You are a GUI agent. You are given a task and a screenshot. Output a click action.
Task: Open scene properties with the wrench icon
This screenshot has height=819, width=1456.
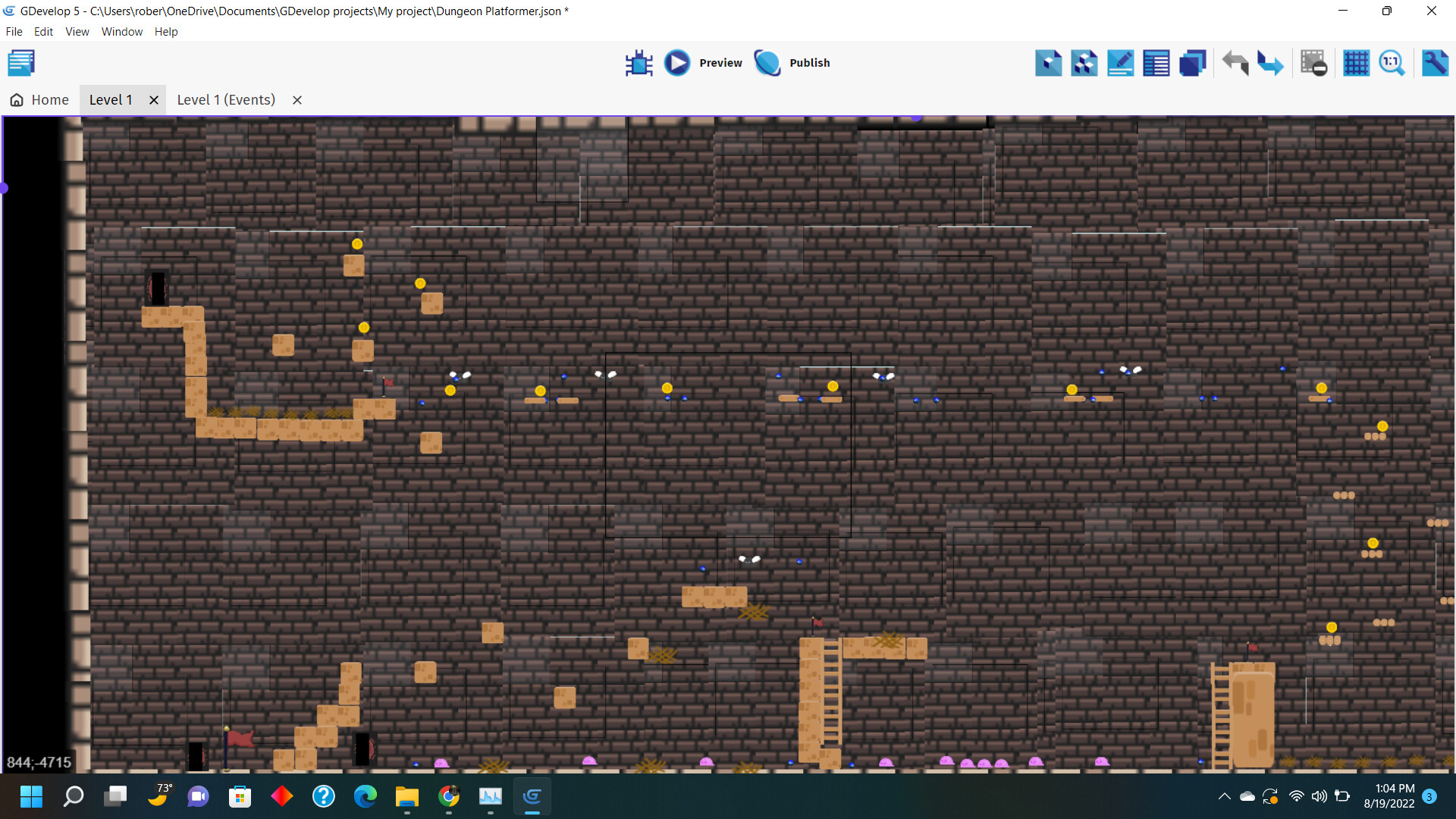click(x=1436, y=63)
